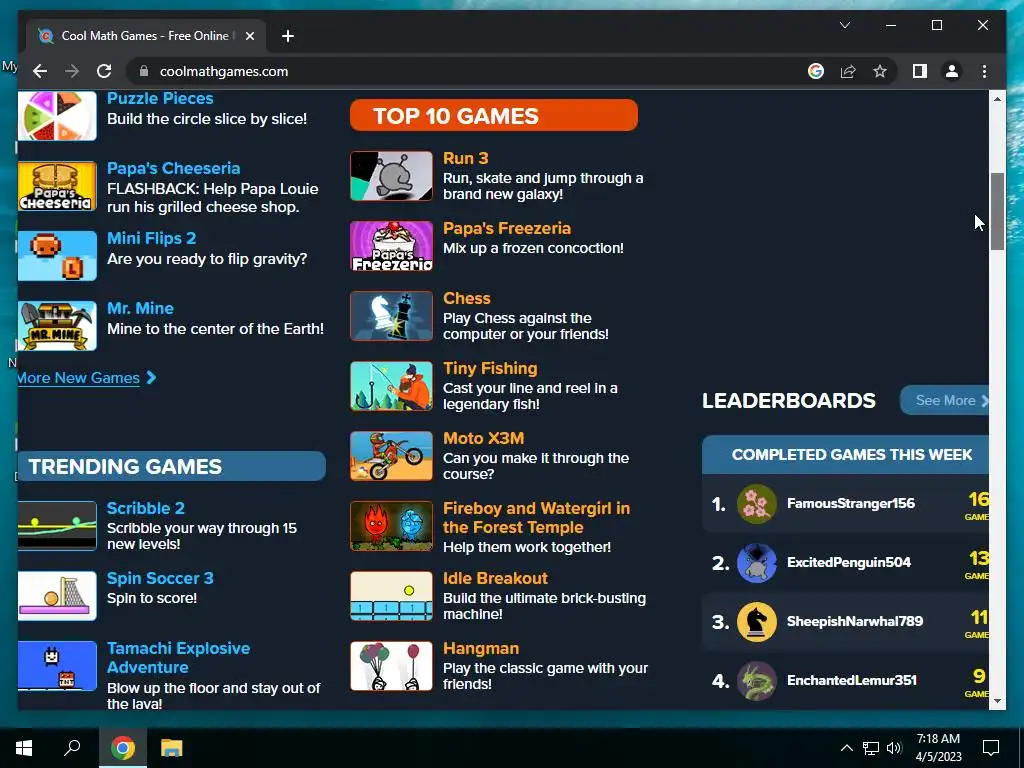Open the Chess game thumbnail
The image size is (1024, 768).
coord(391,316)
